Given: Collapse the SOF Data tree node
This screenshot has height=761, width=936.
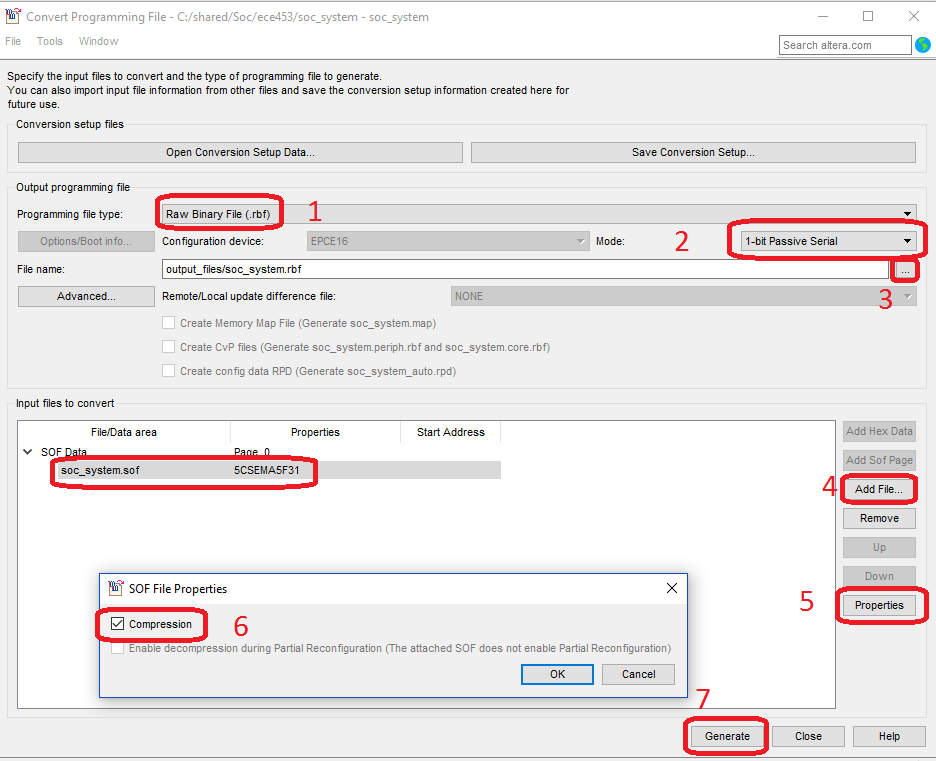Looking at the screenshot, I should click(x=27, y=452).
